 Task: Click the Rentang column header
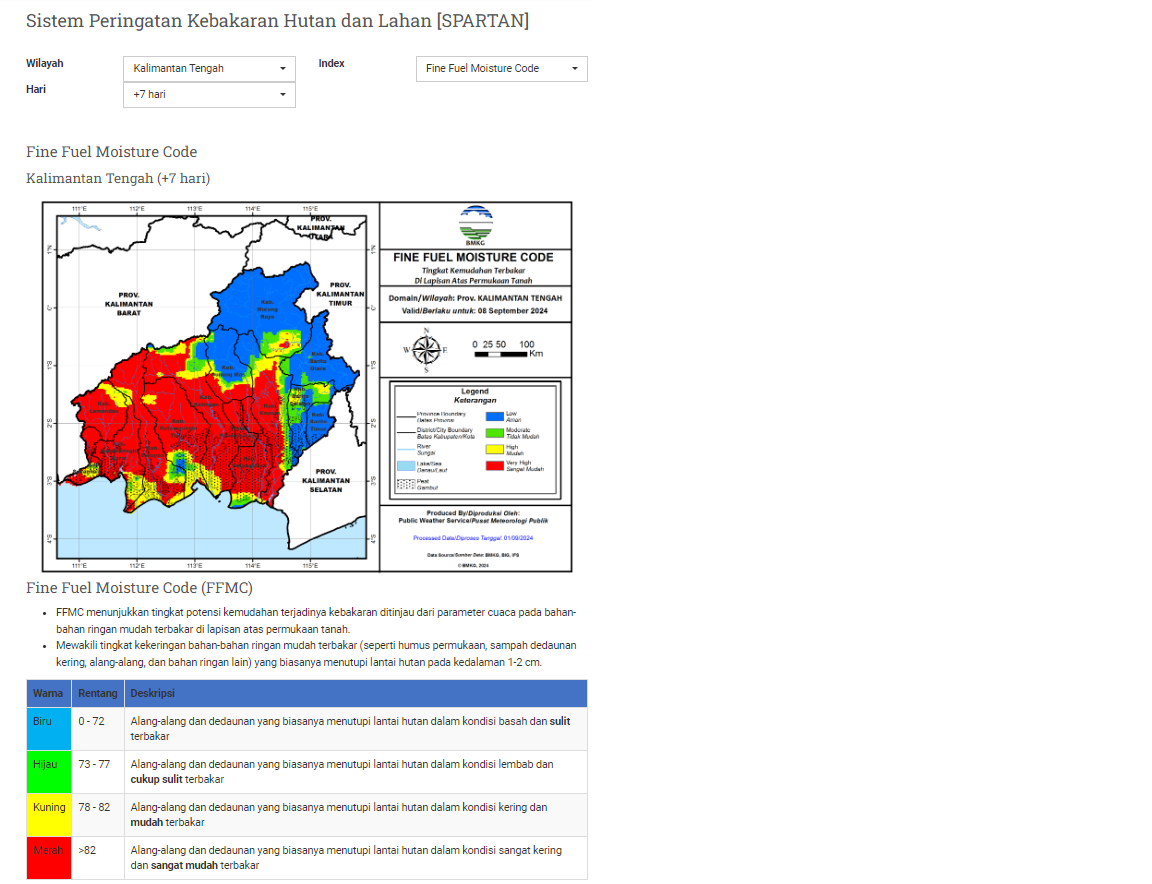pos(98,693)
